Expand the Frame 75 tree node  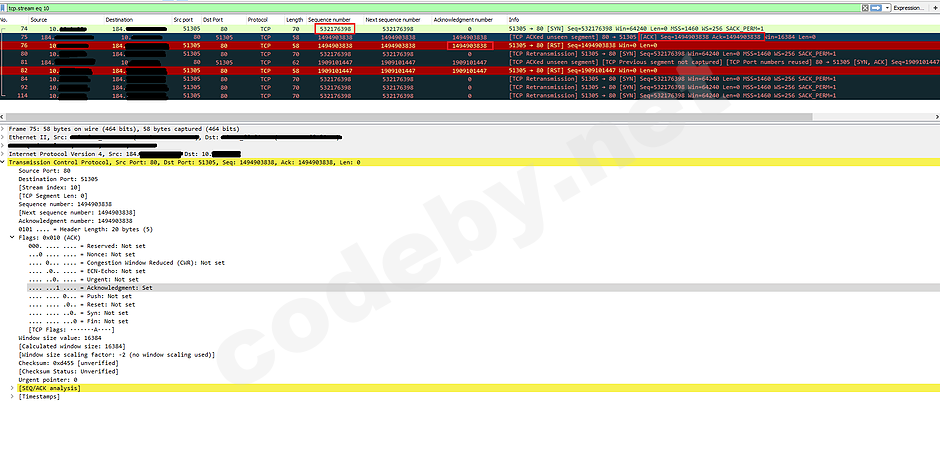click(2, 129)
